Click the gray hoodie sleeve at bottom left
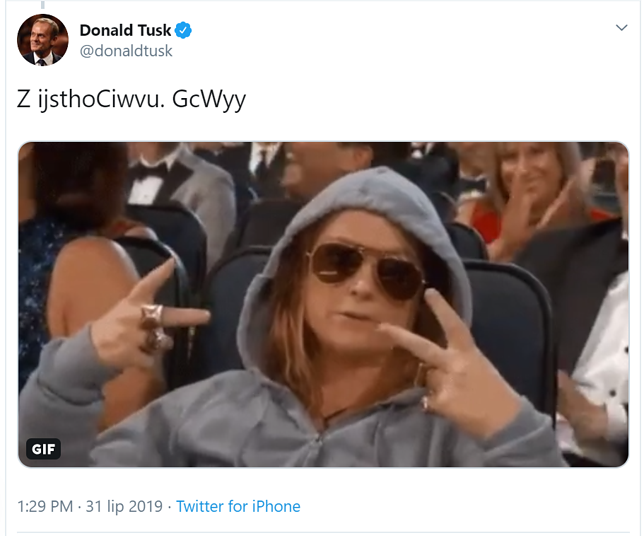This screenshot has width=644, height=536. point(70,400)
